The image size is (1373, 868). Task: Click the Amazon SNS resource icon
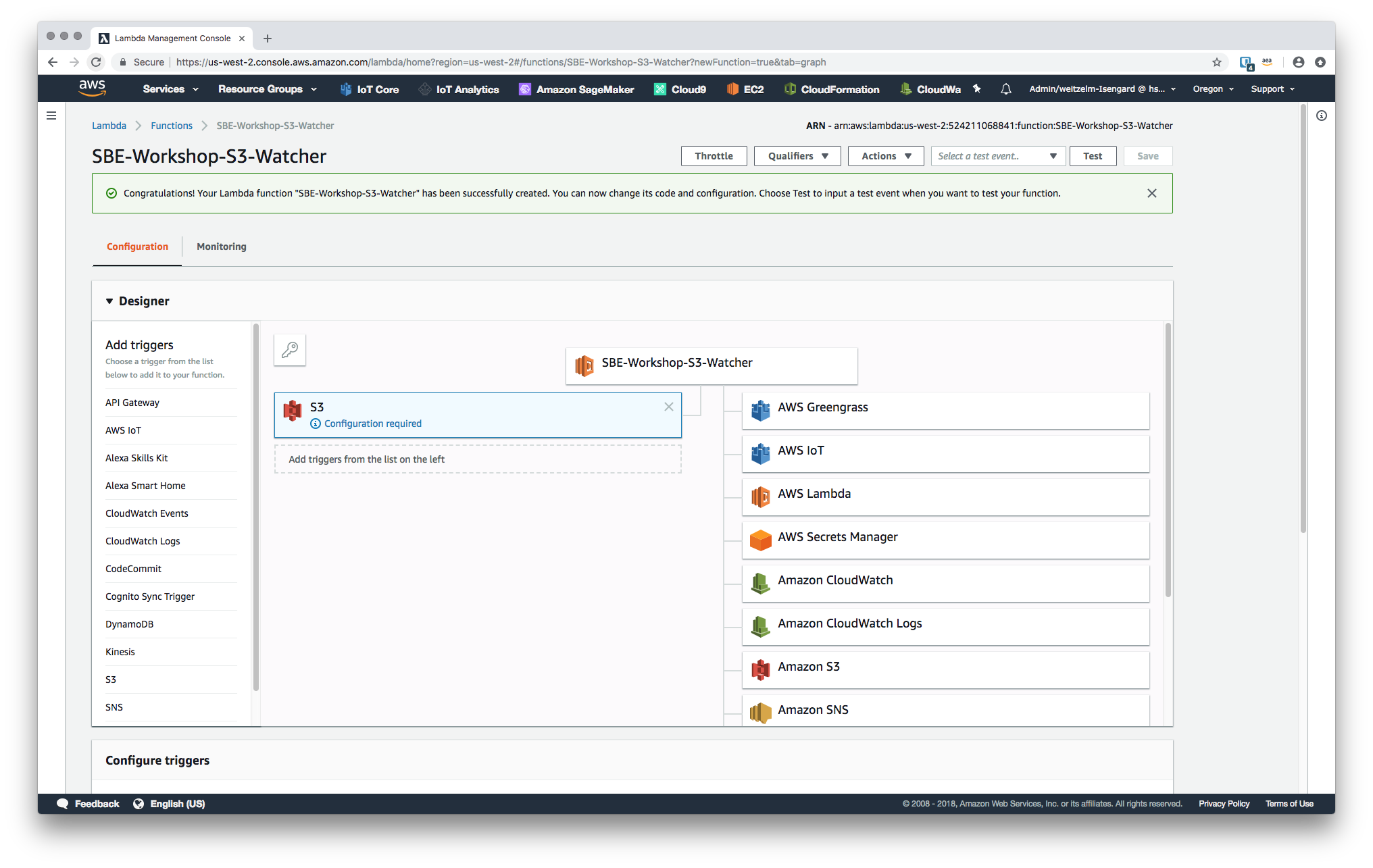point(761,712)
